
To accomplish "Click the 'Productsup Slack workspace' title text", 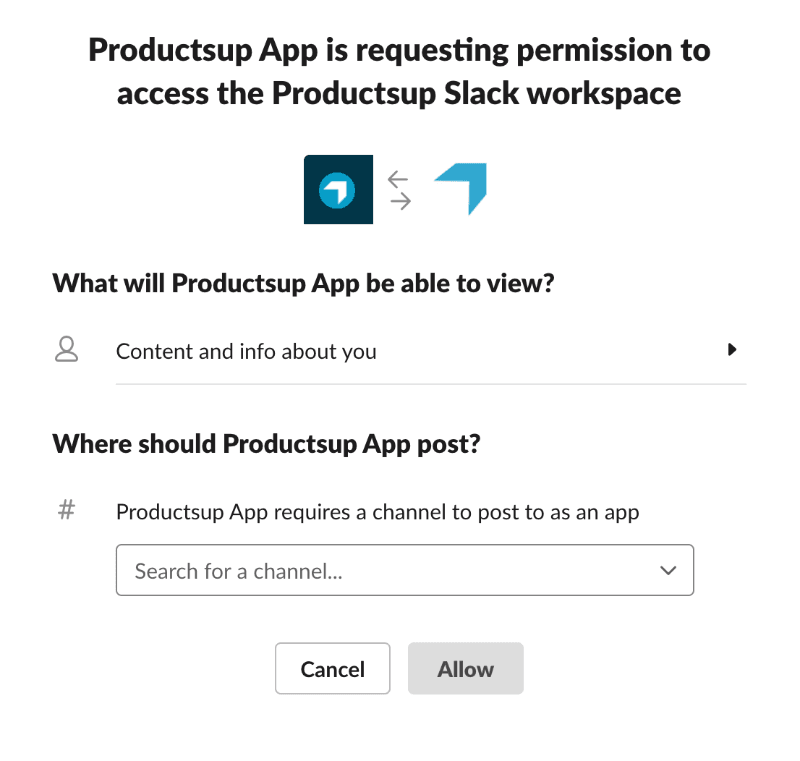I will coord(477,94).
